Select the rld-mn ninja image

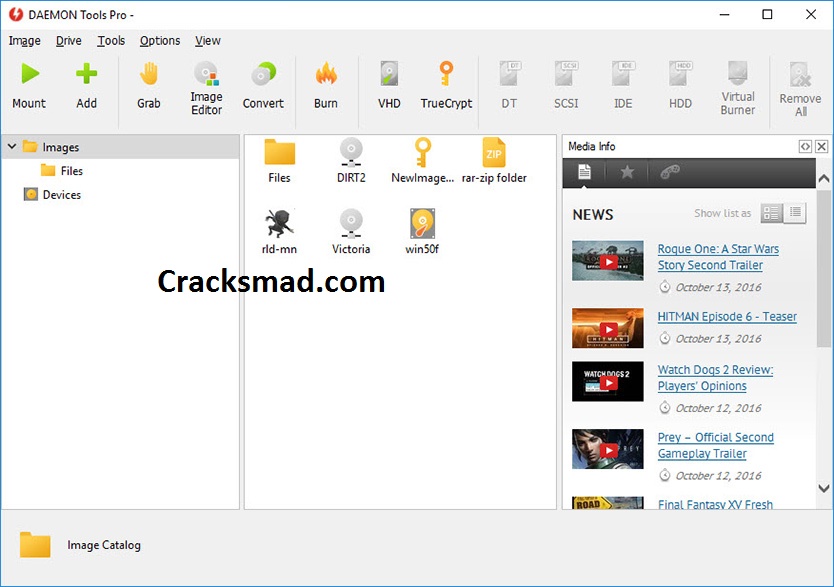[x=280, y=223]
